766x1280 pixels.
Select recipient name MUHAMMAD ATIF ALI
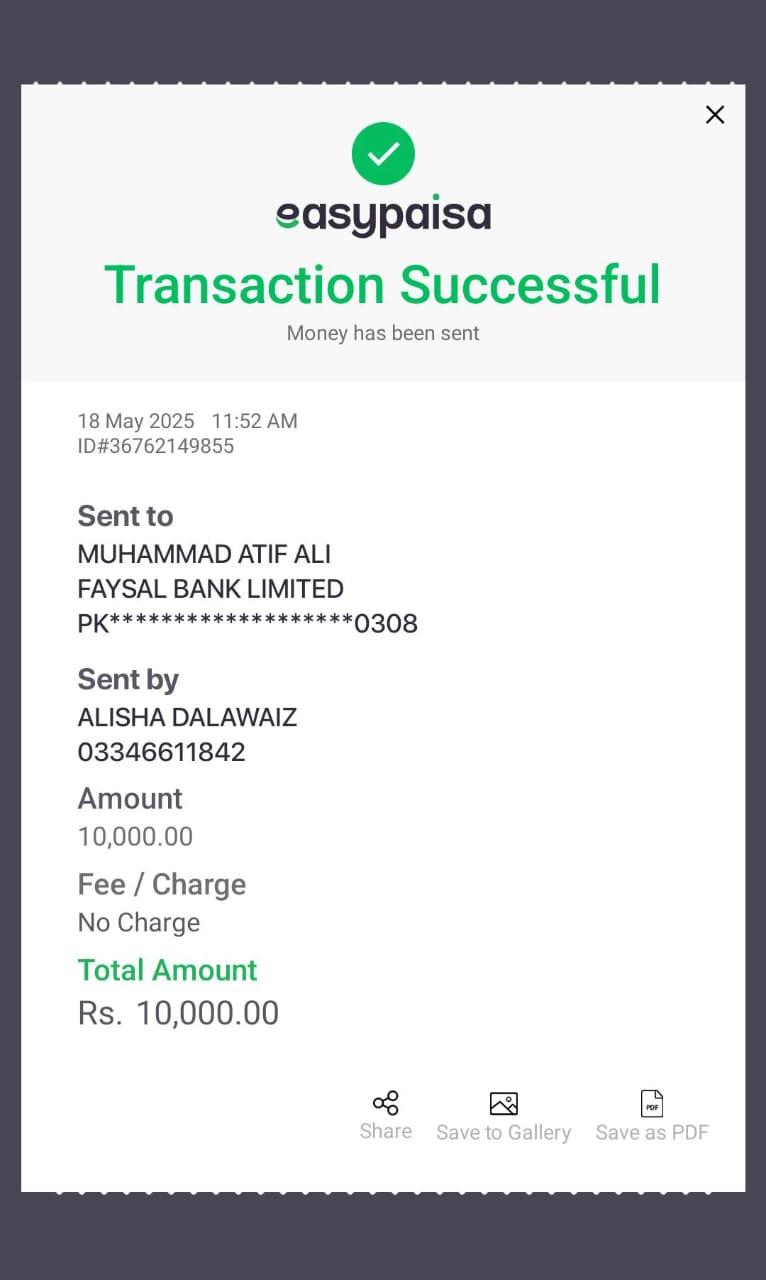tap(204, 554)
